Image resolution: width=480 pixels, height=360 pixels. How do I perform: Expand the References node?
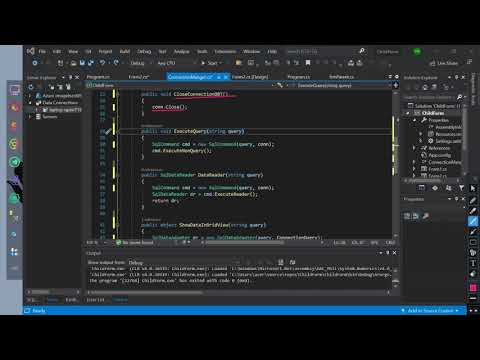coord(414,148)
